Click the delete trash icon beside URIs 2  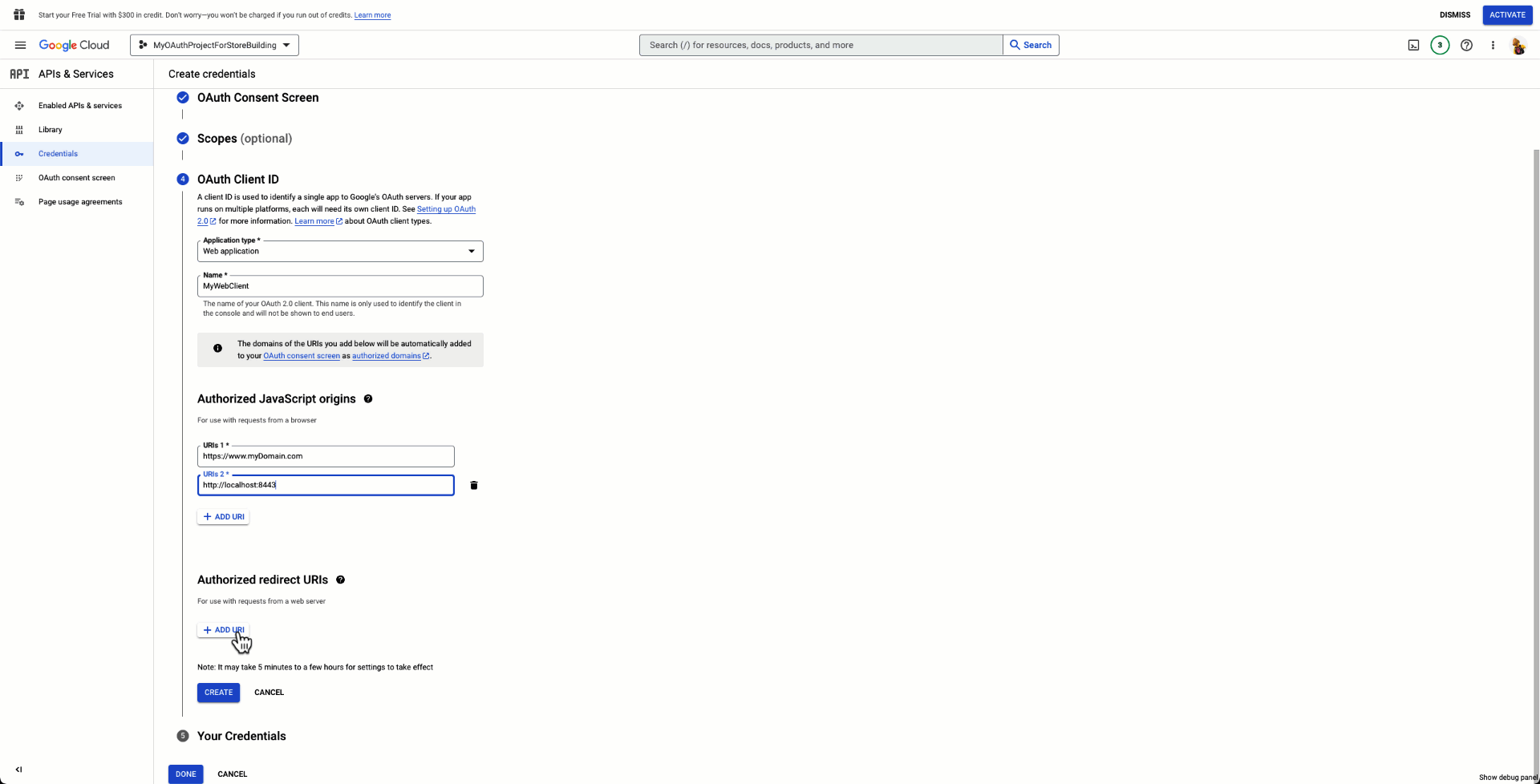tap(474, 485)
